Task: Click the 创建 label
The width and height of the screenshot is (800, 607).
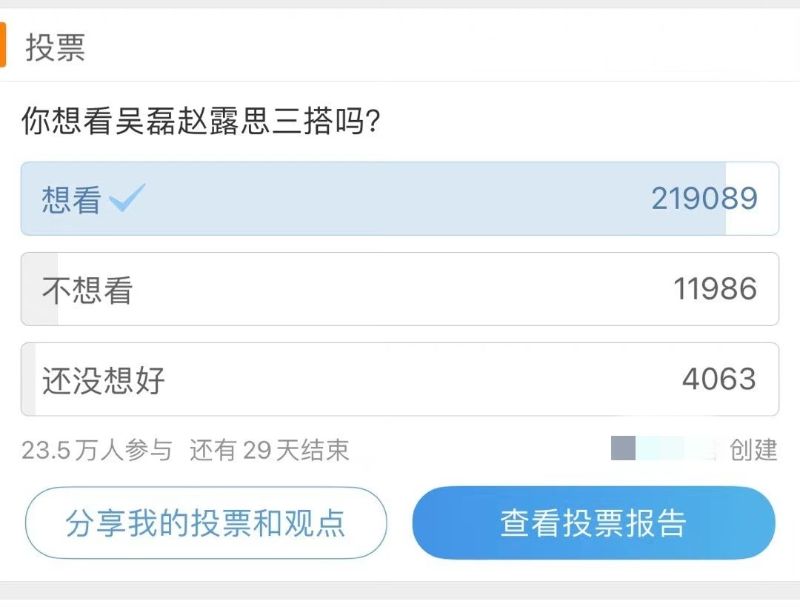Action: point(753,450)
